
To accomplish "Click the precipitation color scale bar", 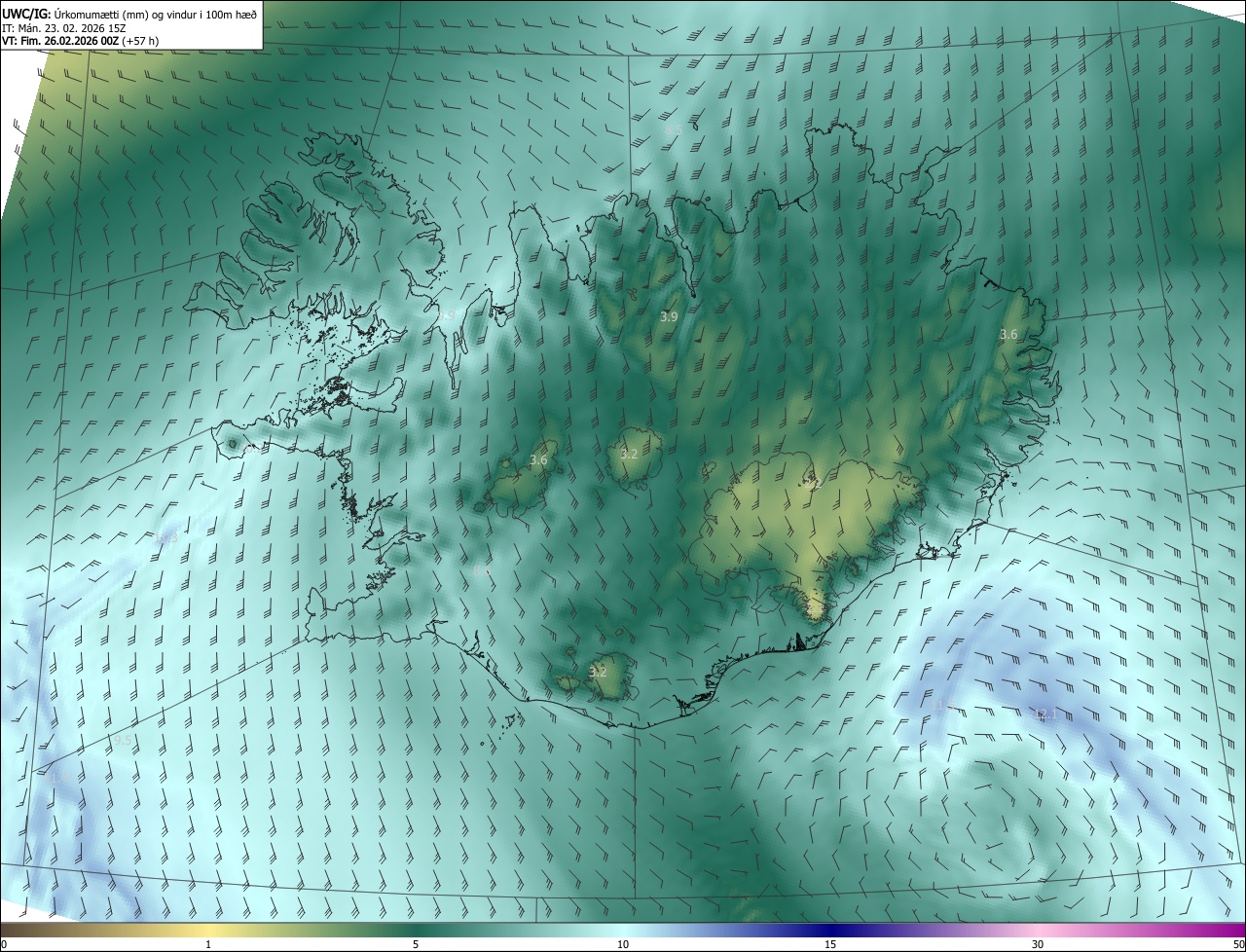I will coord(623,930).
